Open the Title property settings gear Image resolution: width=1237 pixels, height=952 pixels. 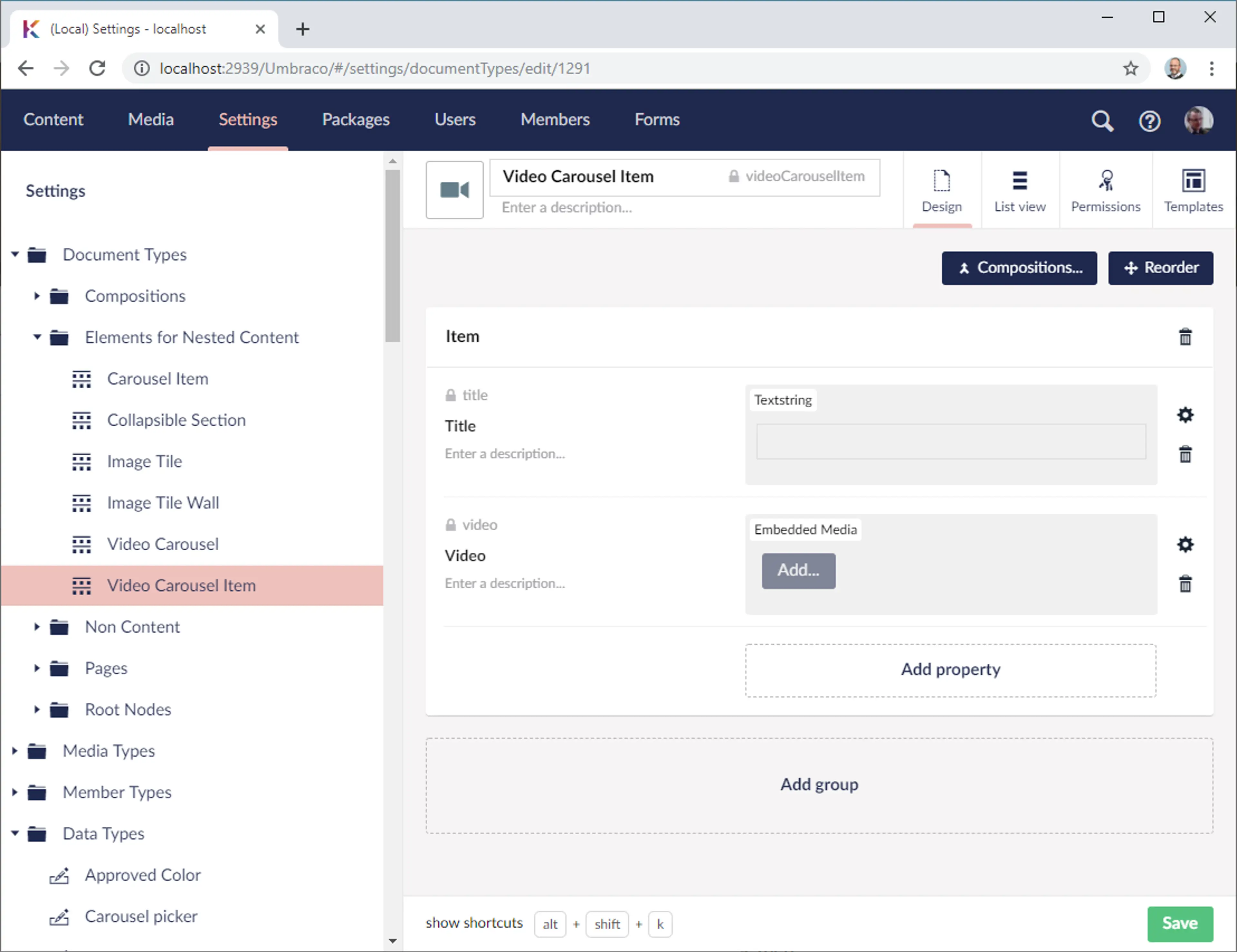[x=1185, y=415]
